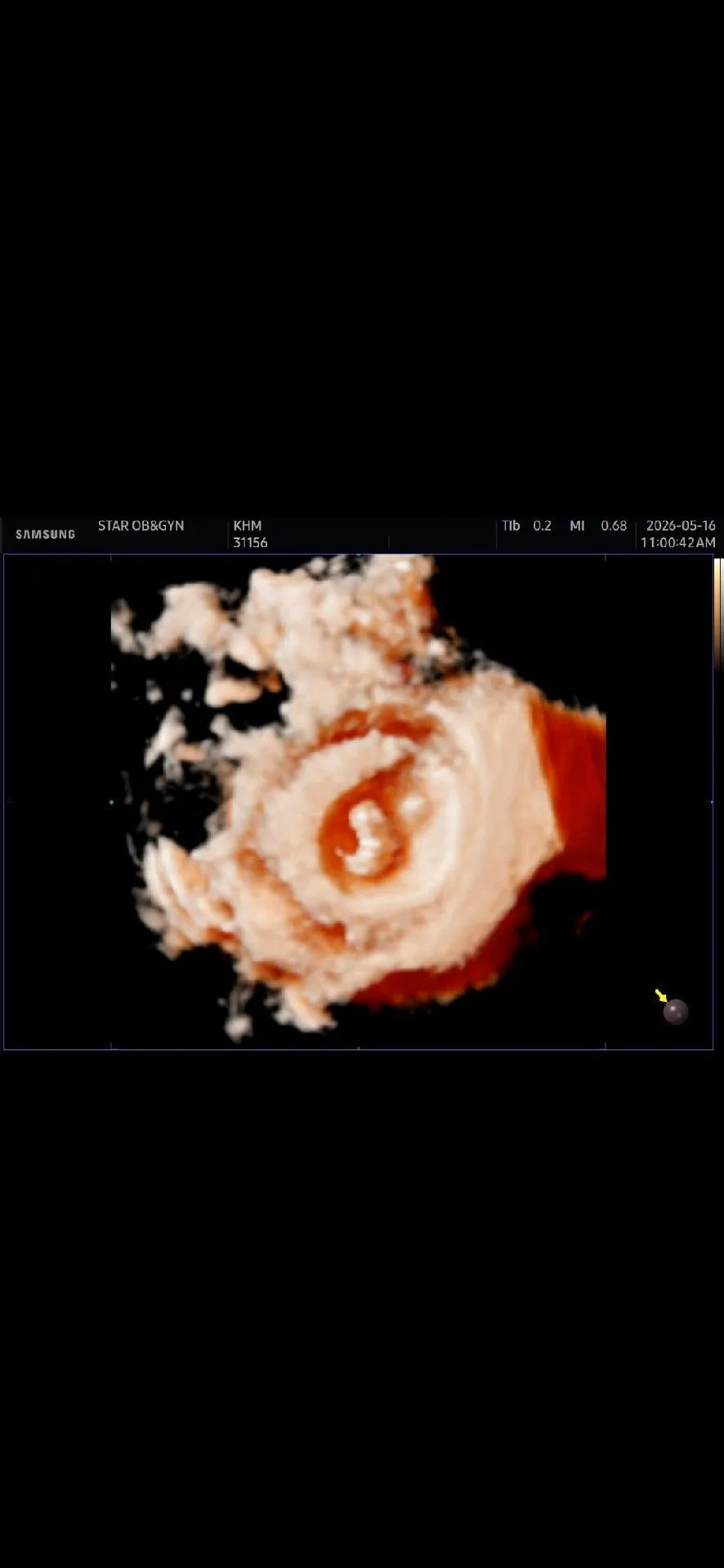Click the MI 0.68 mechanical index value
The image size is (724, 1568).
click(x=598, y=526)
